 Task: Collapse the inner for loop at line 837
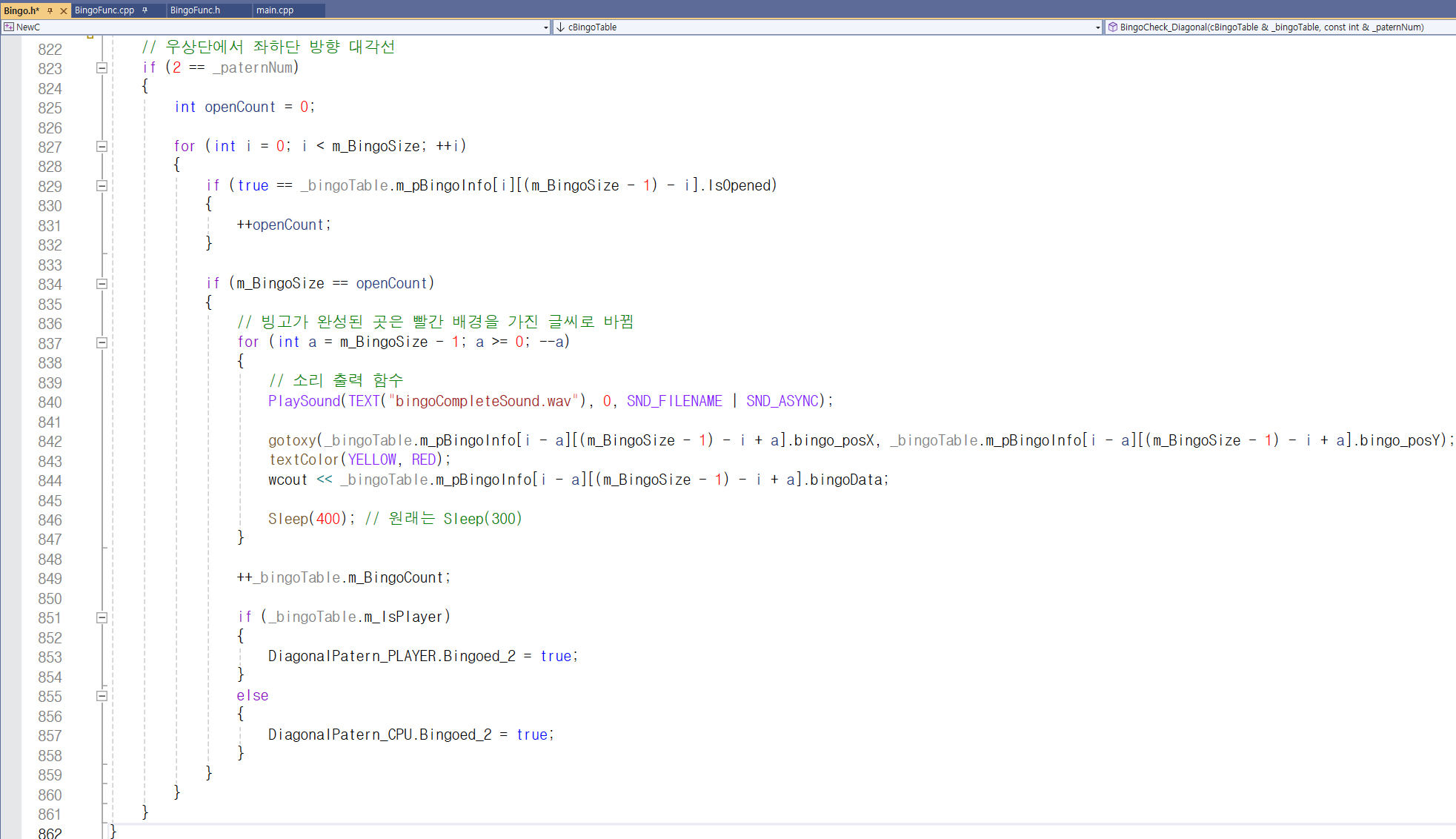(x=102, y=342)
